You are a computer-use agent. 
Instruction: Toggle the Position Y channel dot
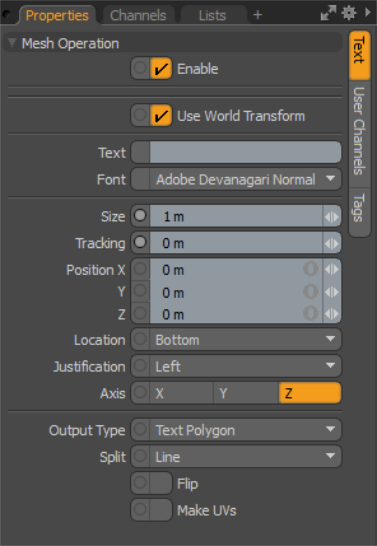point(140,291)
